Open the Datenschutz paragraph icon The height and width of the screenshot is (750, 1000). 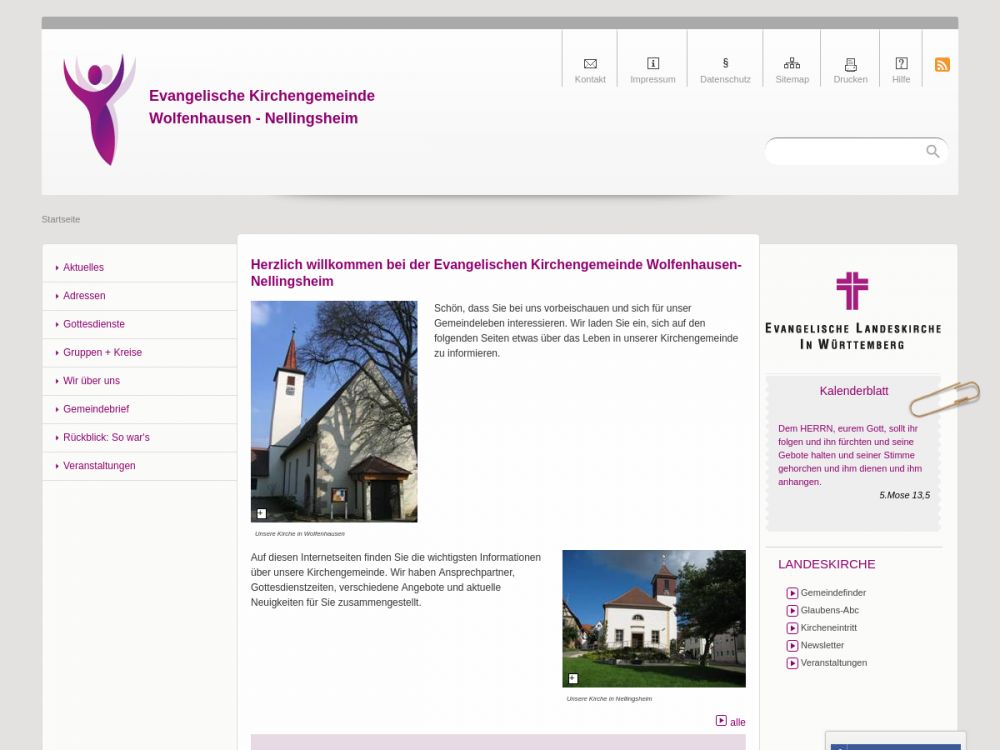(x=725, y=63)
